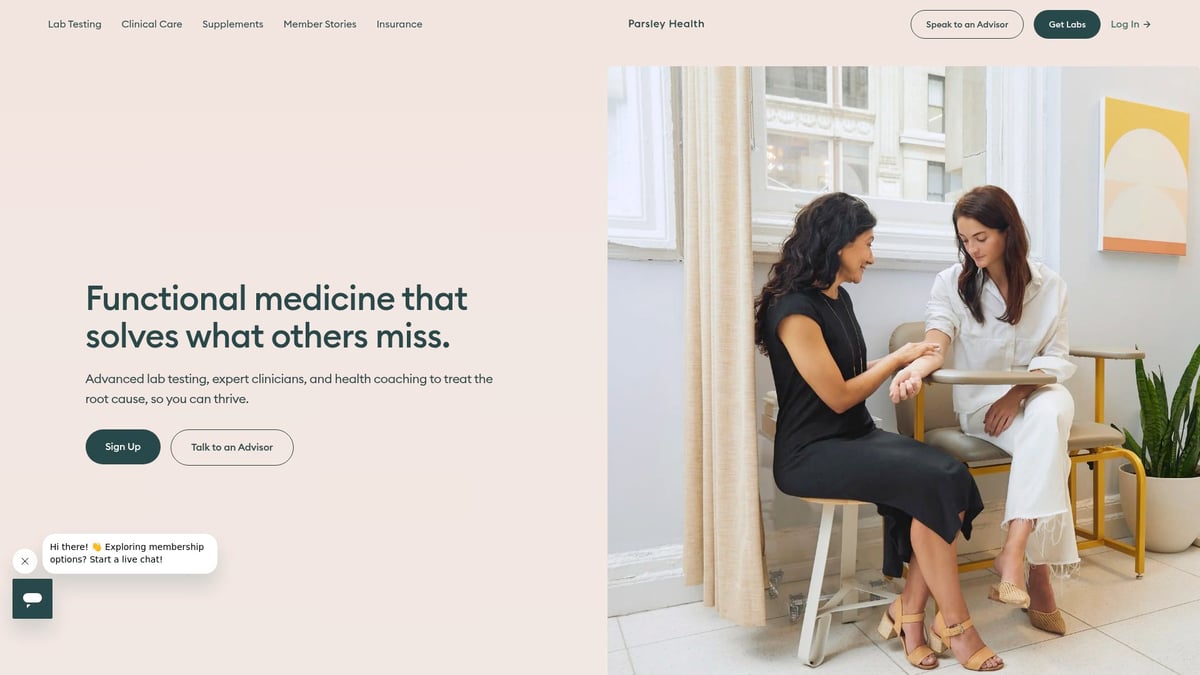Click Talk to an Advisor button

[x=232, y=447]
